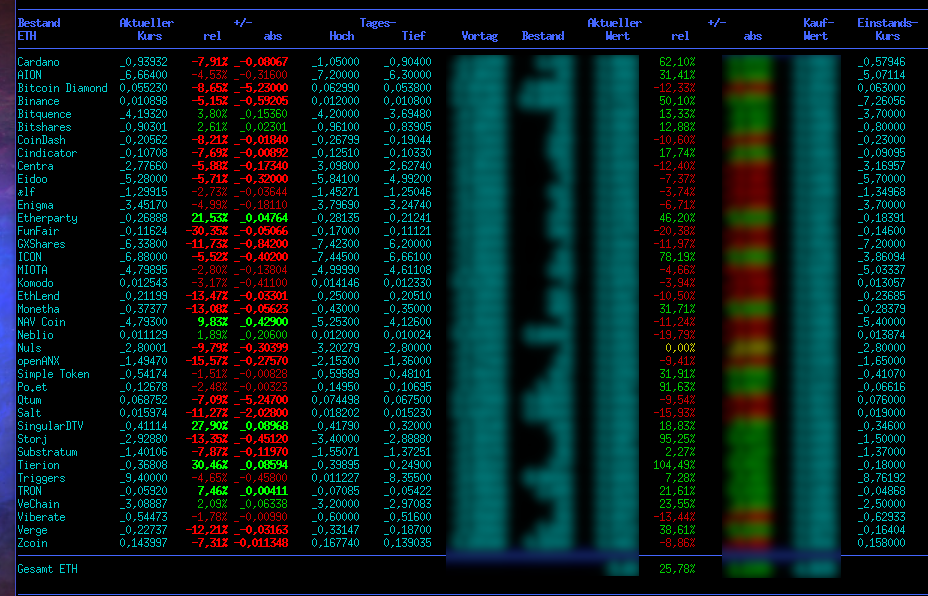Click the Simple Token row name
Image resolution: width=928 pixels, height=596 pixels.
53,375
